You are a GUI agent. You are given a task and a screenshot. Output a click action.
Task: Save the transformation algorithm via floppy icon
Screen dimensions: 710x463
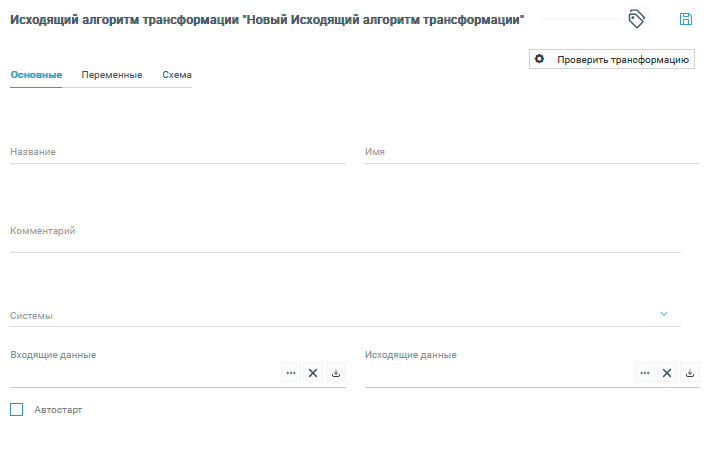(686, 19)
